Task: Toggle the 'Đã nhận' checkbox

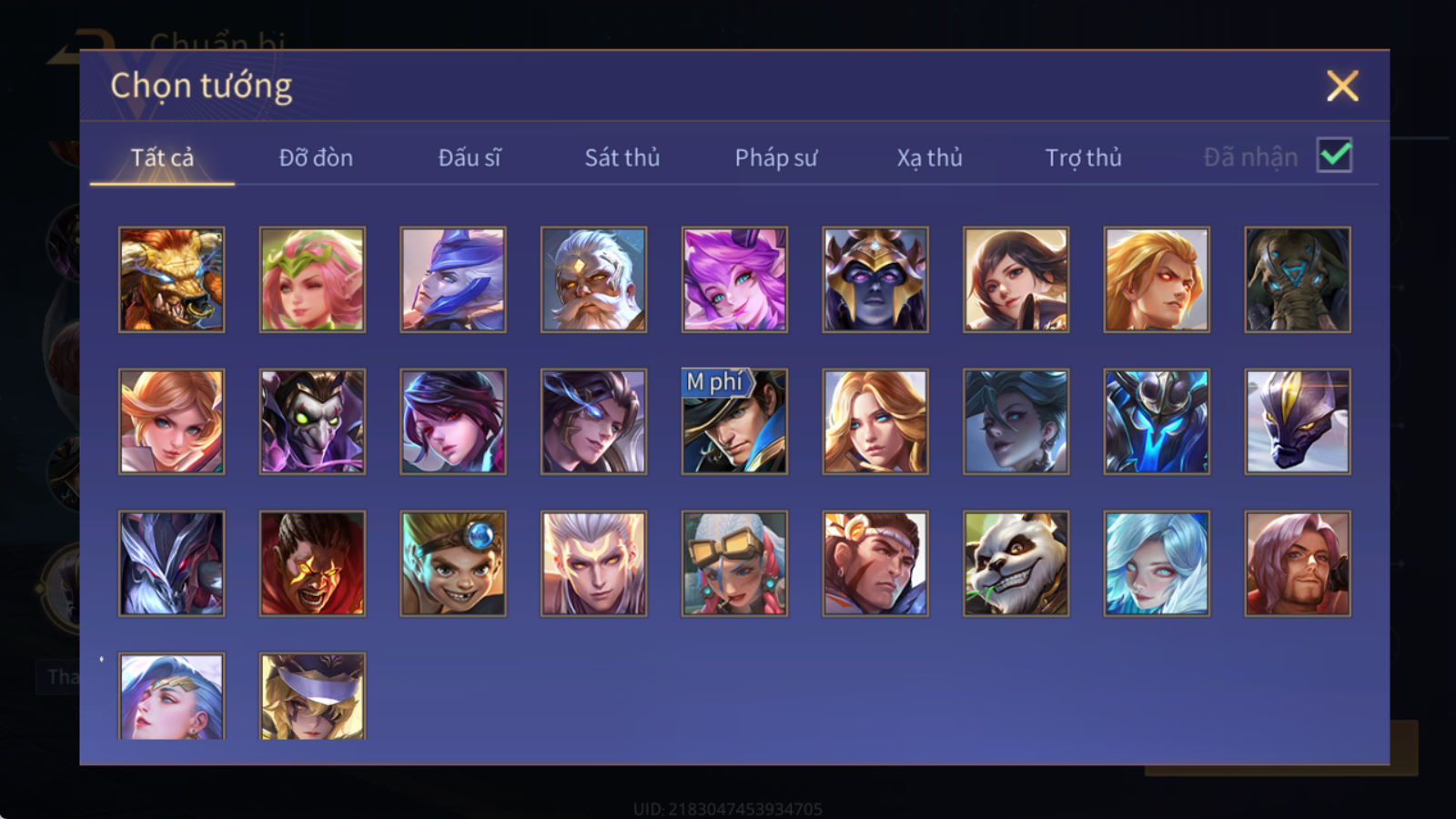Action: pyautogui.click(x=1335, y=156)
